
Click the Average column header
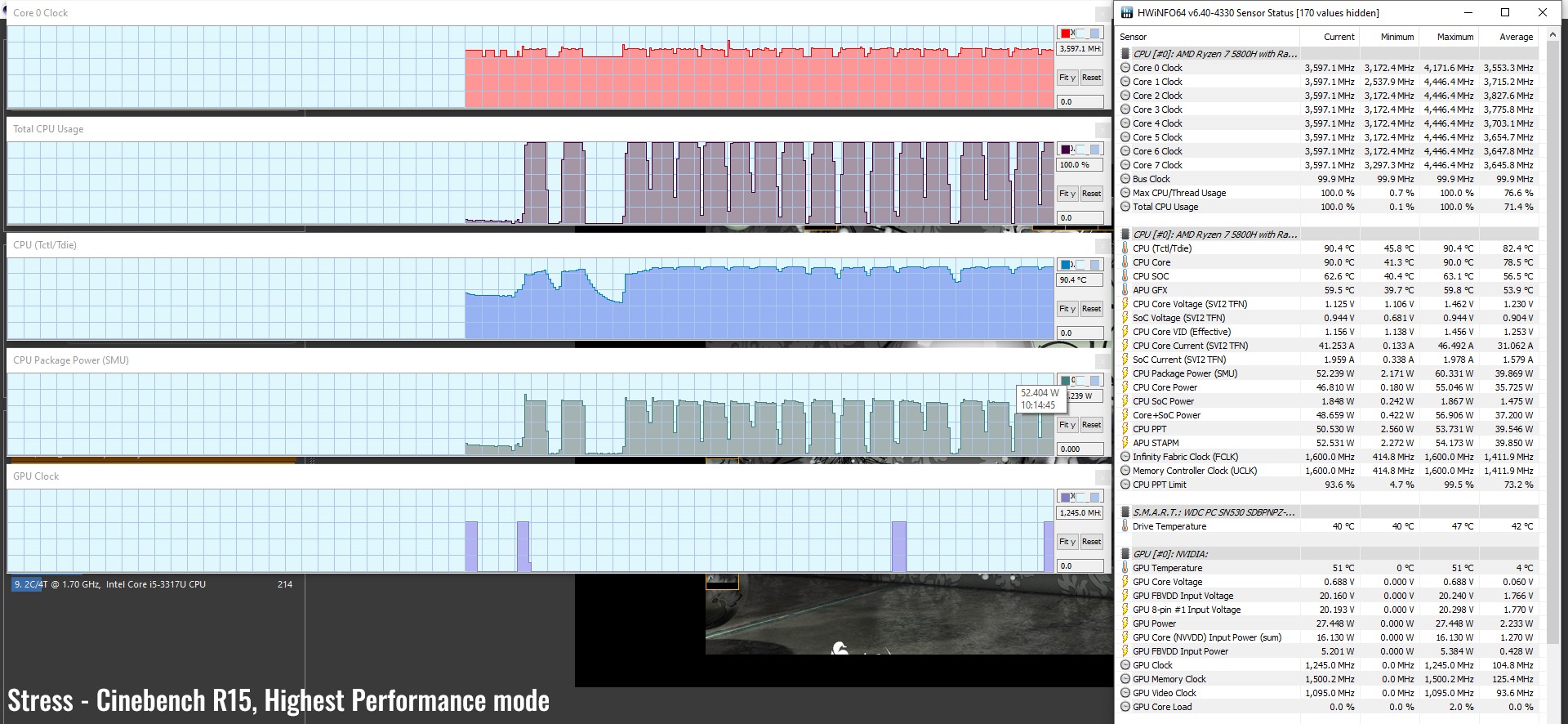(x=1516, y=37)
